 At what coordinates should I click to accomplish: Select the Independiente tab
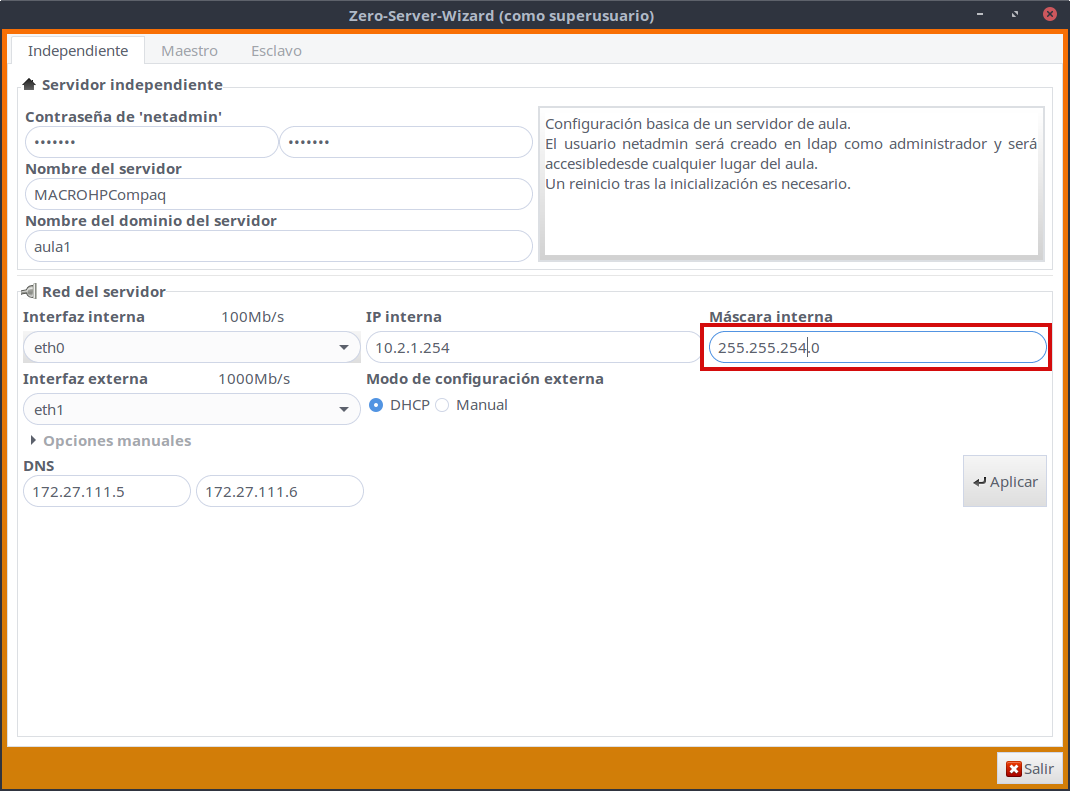pos(78,51)
